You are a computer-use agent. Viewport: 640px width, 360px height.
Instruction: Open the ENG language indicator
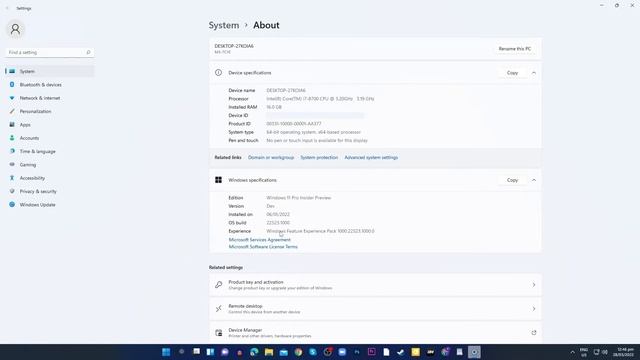click(584, 352)
